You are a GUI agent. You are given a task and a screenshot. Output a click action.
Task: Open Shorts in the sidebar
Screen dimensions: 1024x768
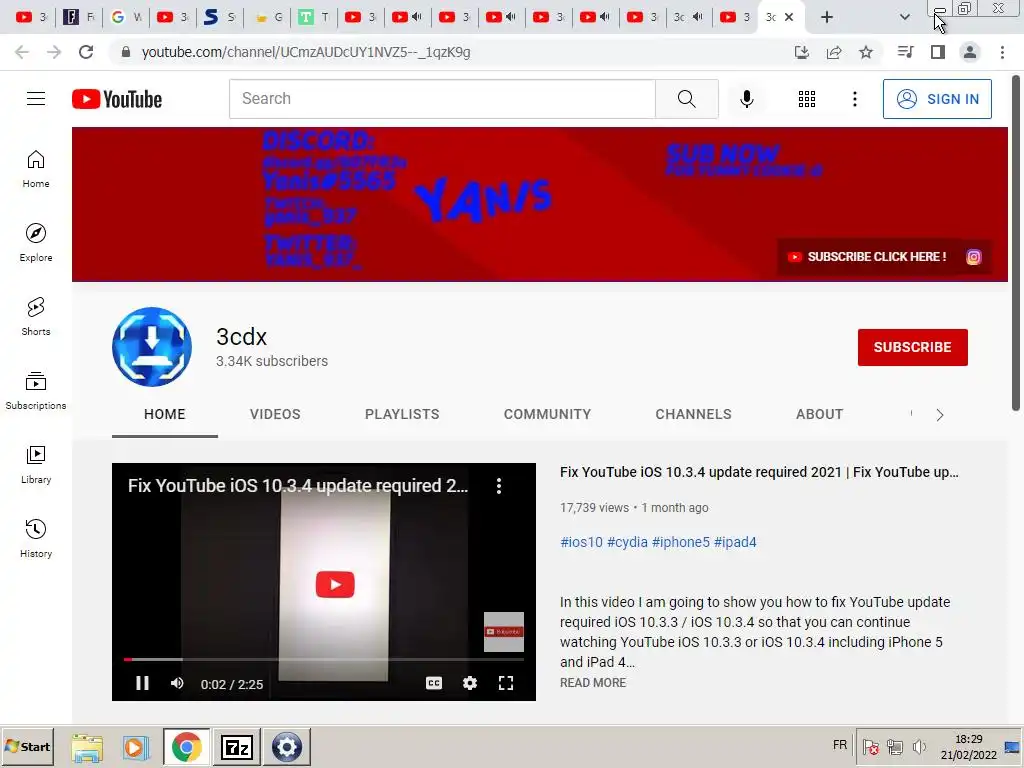[36, 316]
